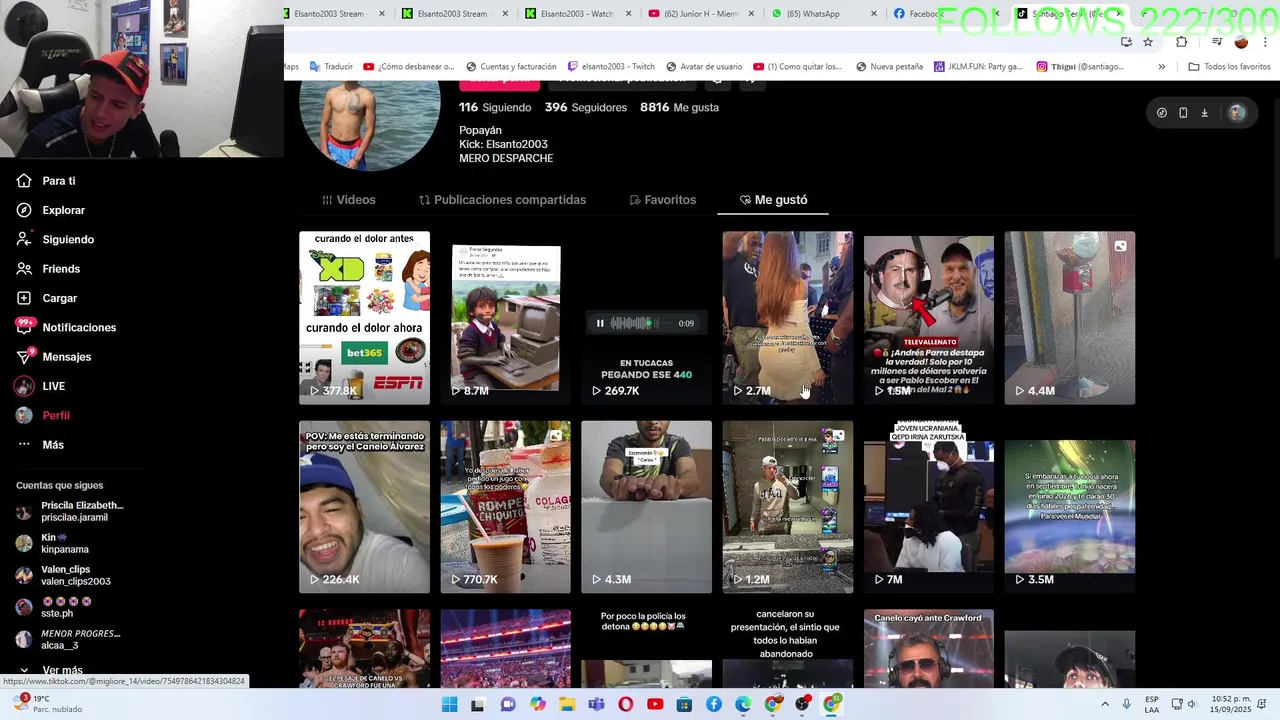Viewport: 1280px width, 720px height.
Task: Show hidden system tray icons
Action: click(1105, 704)
